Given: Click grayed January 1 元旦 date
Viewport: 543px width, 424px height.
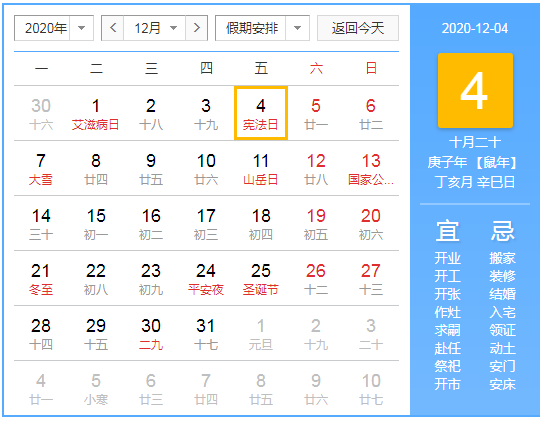Looking at the screenshot, I should tap(261, 334).
